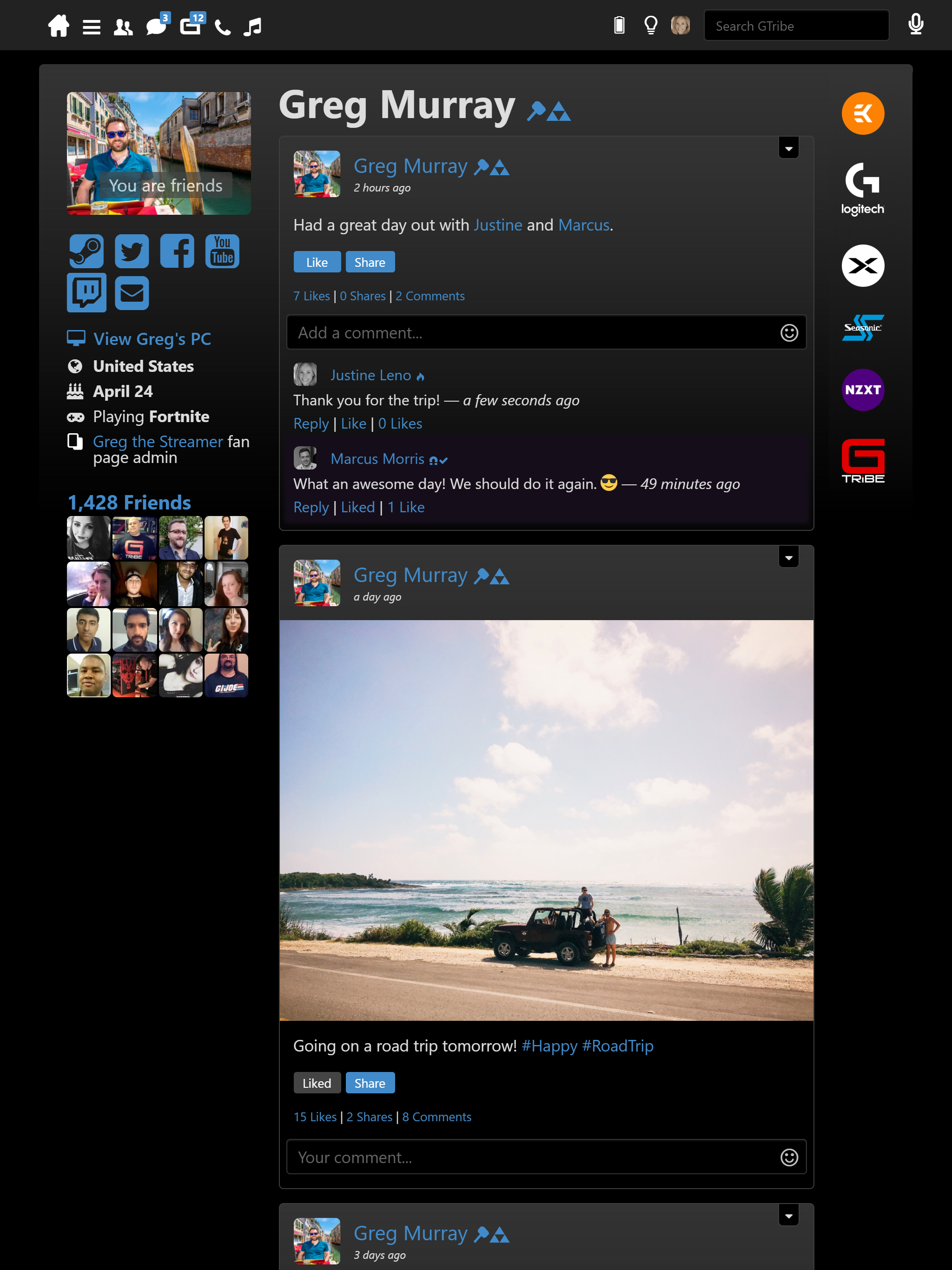
Task: Open the hamburger menu icon
Action: coord(91,27)
